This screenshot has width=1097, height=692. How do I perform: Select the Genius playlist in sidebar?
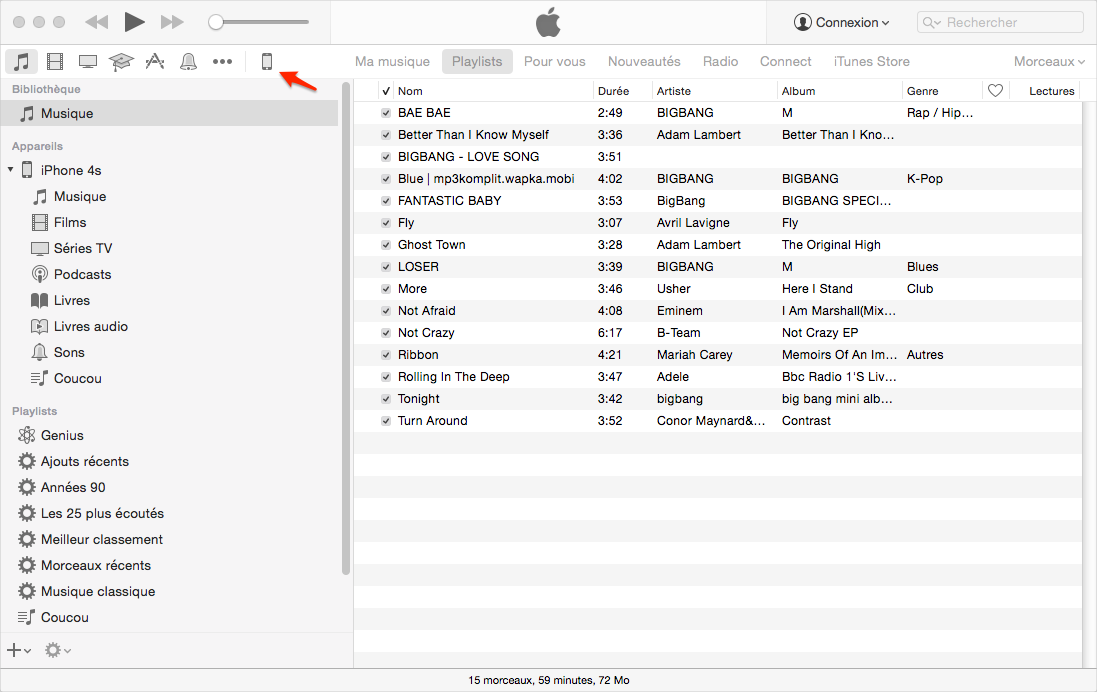pyautogui.click(x=62, y=436)
